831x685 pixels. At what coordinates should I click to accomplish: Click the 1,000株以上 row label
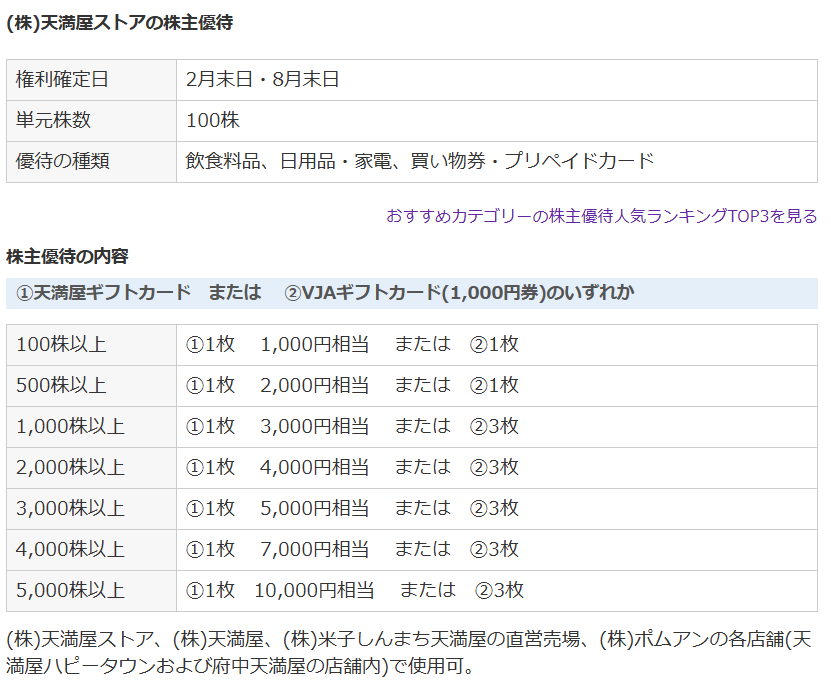[91, 426]
